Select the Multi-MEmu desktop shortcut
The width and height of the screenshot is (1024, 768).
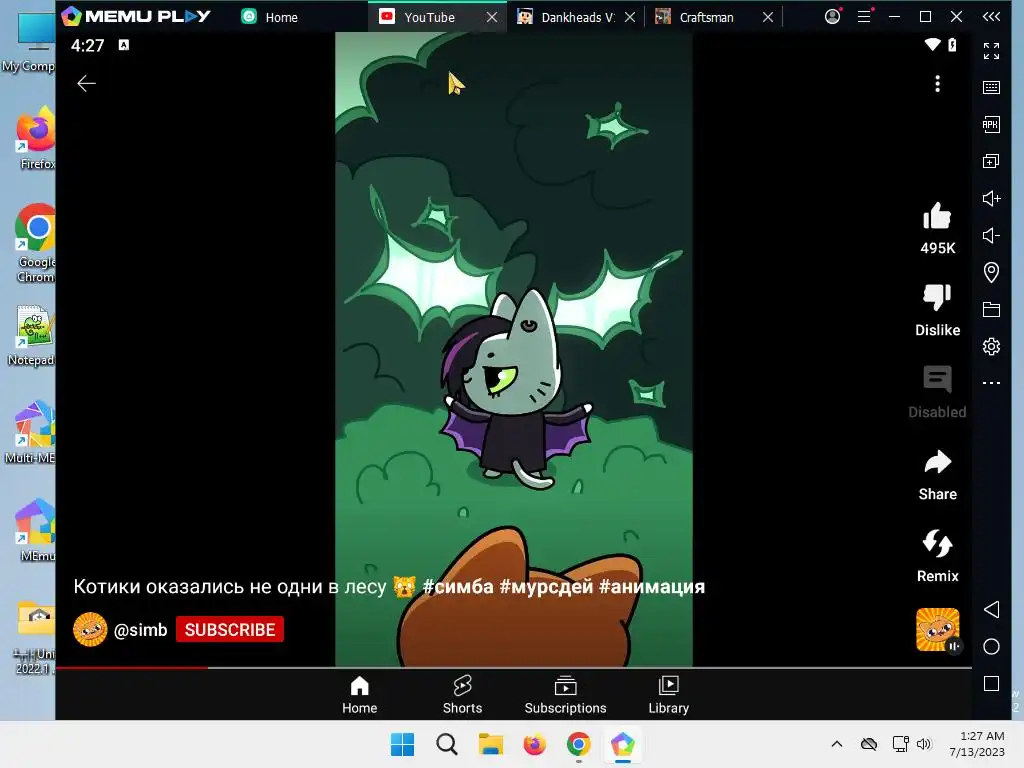30,433
